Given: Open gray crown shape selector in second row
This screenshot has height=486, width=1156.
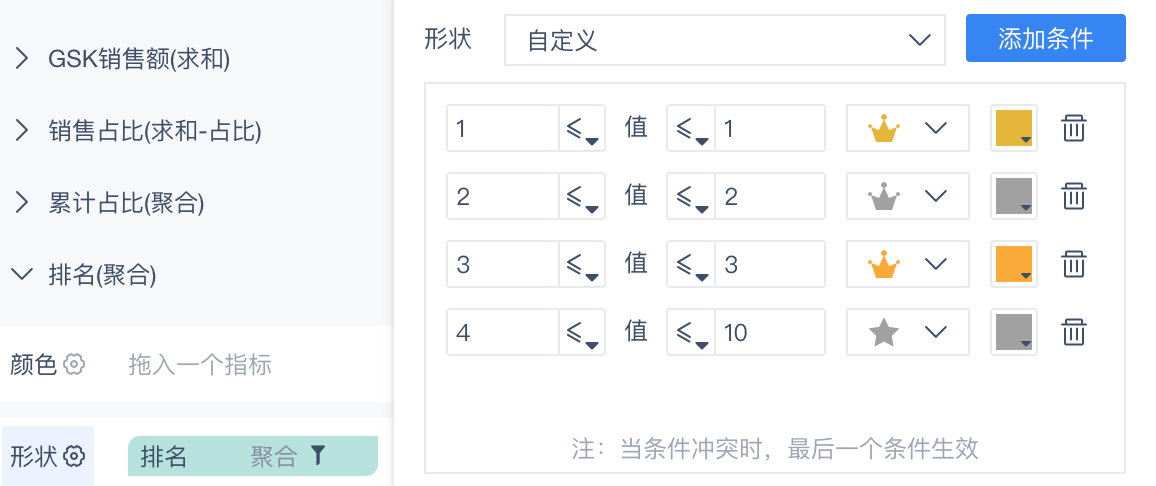Looking at the screenshot, I should (908, 196).
